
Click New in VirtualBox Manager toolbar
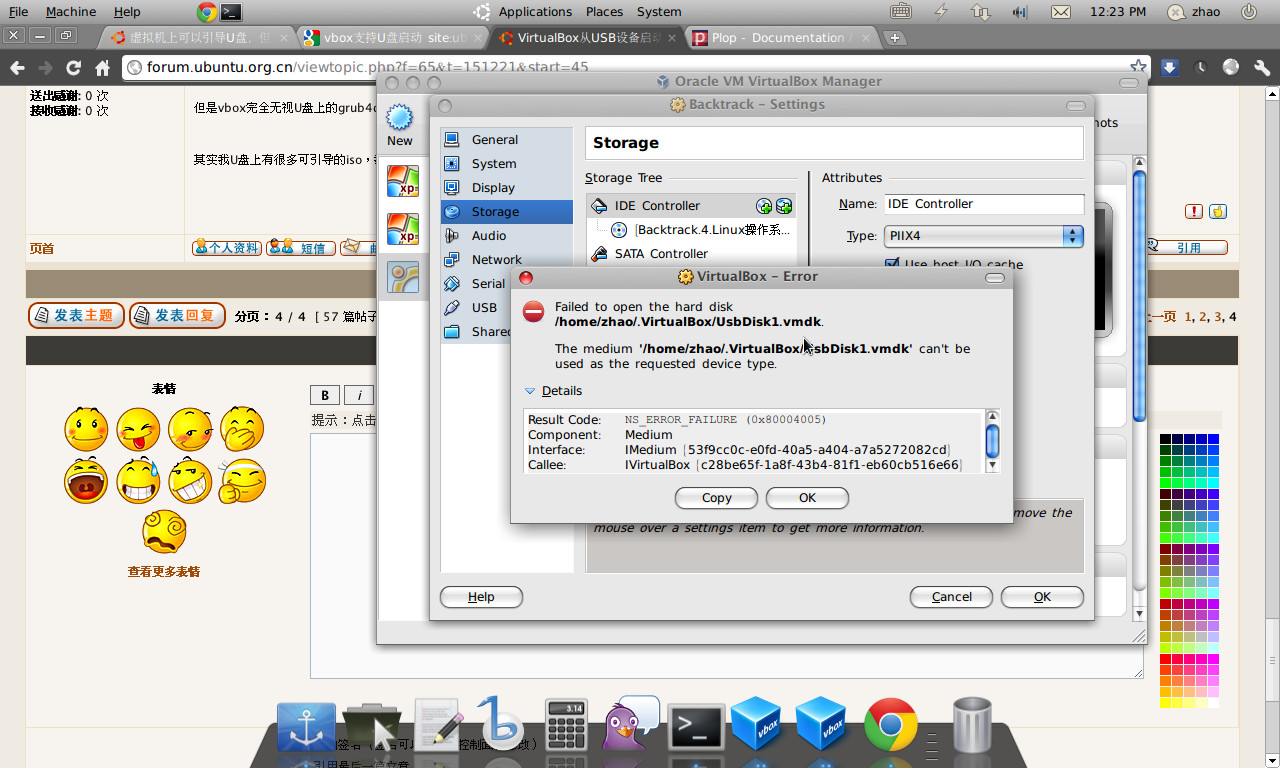pyautogui.click(x=400, y=125)
